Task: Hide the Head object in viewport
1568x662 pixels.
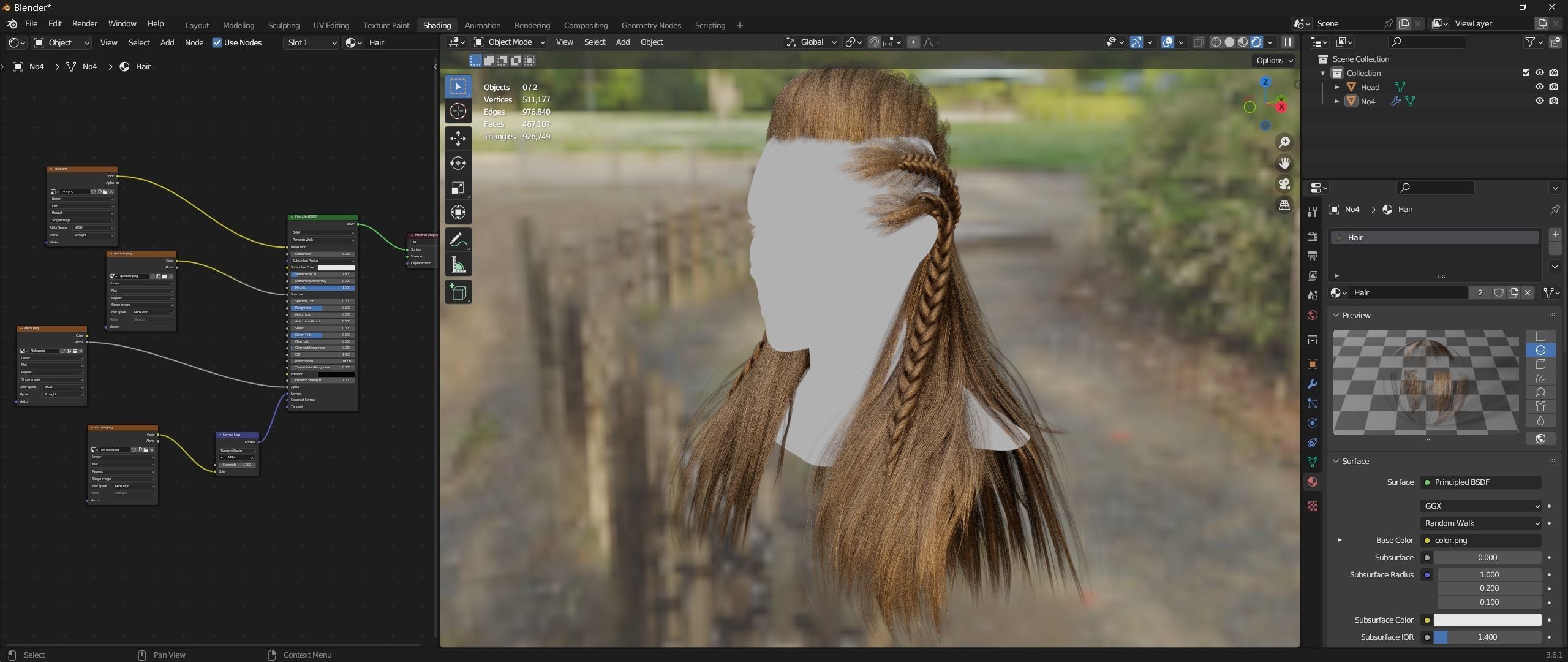Action: (x=1539, y=87)
